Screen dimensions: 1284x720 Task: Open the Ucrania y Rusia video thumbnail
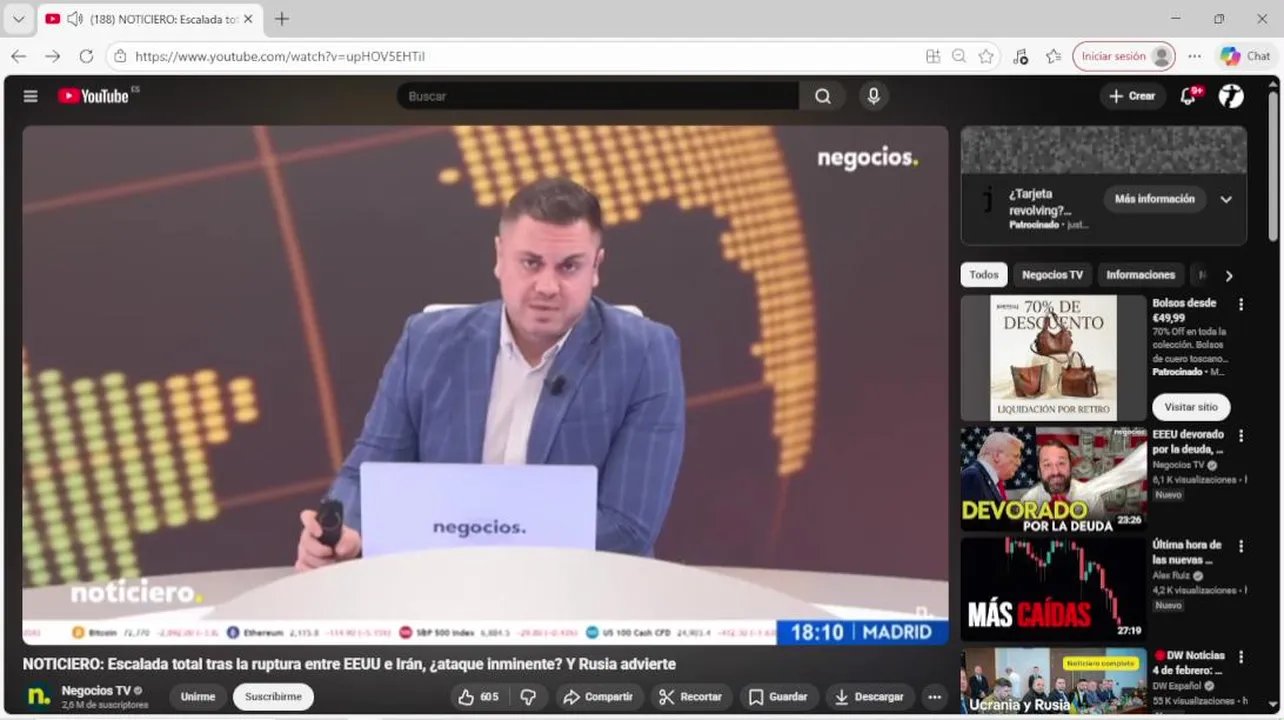(x=1054, y=682)
